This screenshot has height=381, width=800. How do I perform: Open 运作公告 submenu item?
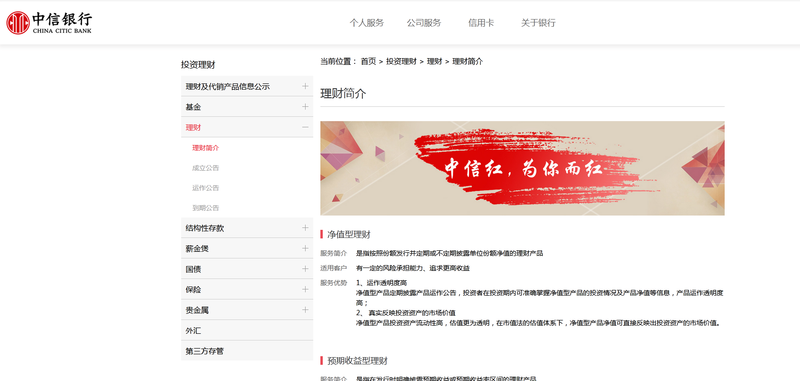coord(206,188)
